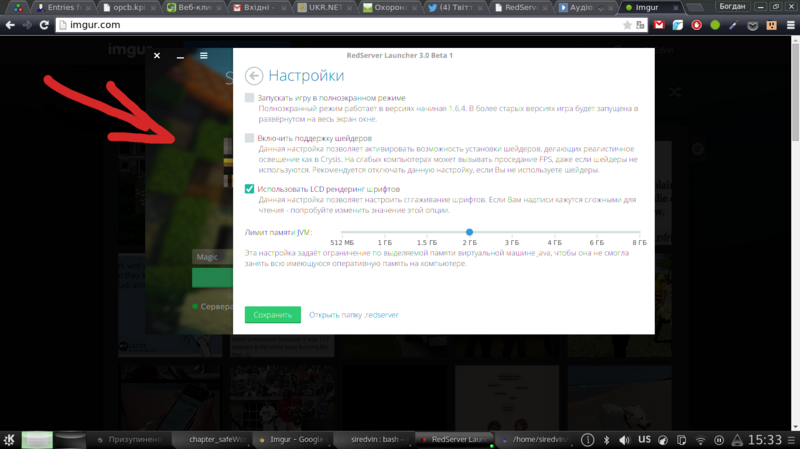Select the 512 МБ memory mark
800x449 pixels.
click(342, 242)
